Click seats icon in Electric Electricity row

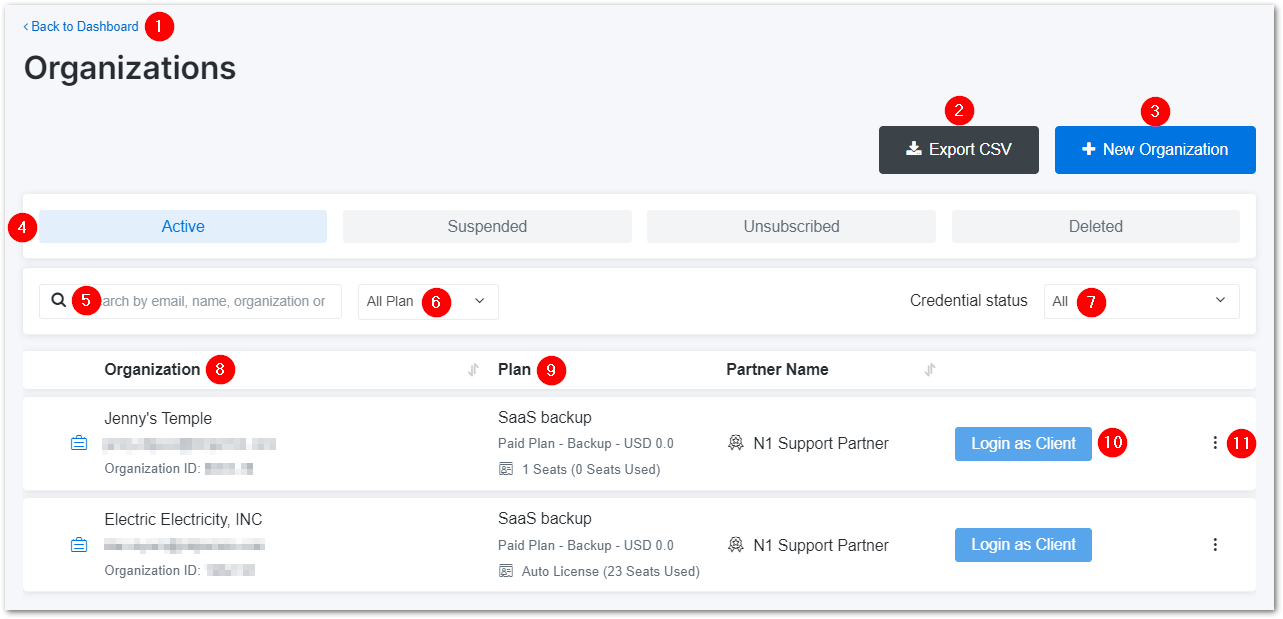tap(506, 572)
